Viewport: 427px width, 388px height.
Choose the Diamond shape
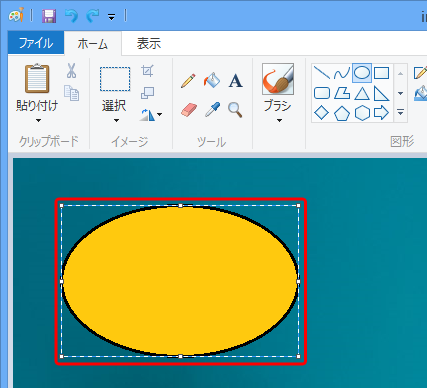322,113
